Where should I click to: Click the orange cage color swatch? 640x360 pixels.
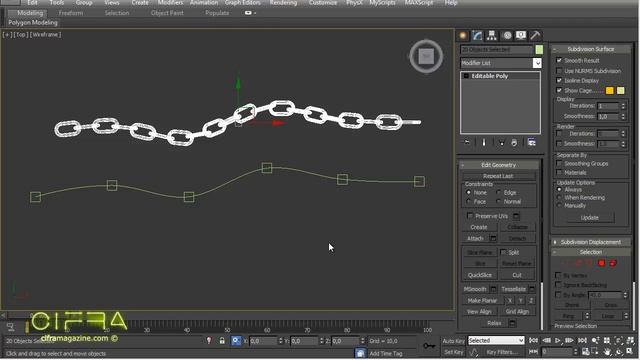tap(609, 91)
